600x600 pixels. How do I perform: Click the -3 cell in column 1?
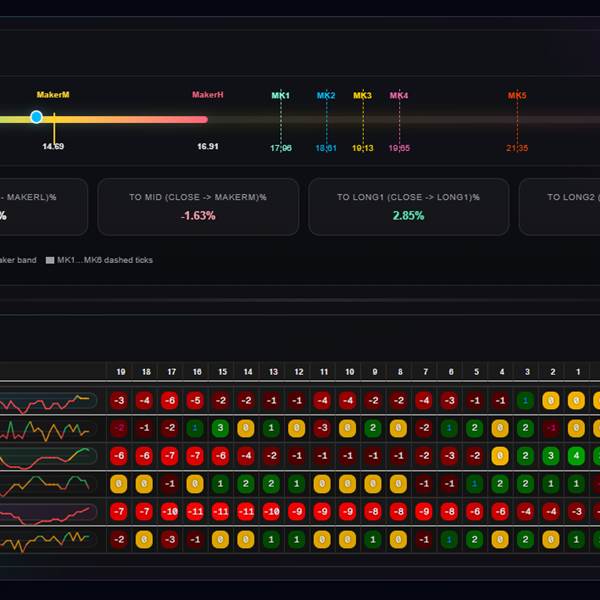[x=576, y=512]
